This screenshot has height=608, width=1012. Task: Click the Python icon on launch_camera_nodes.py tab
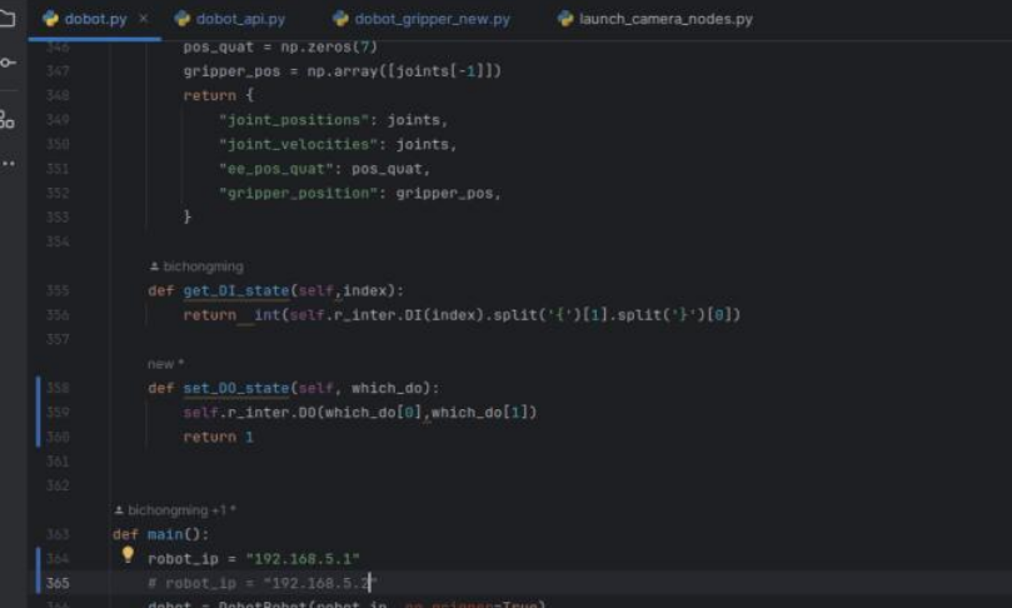[x=565, y=19]
